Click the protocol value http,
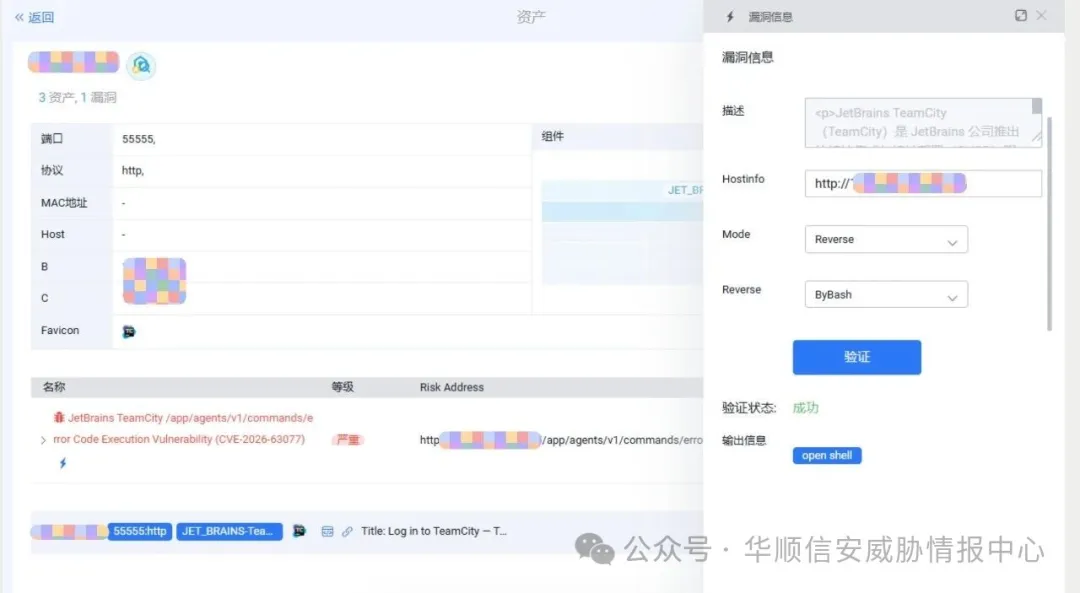This screenshot has height=593, width=1080. tap(133, 171)
